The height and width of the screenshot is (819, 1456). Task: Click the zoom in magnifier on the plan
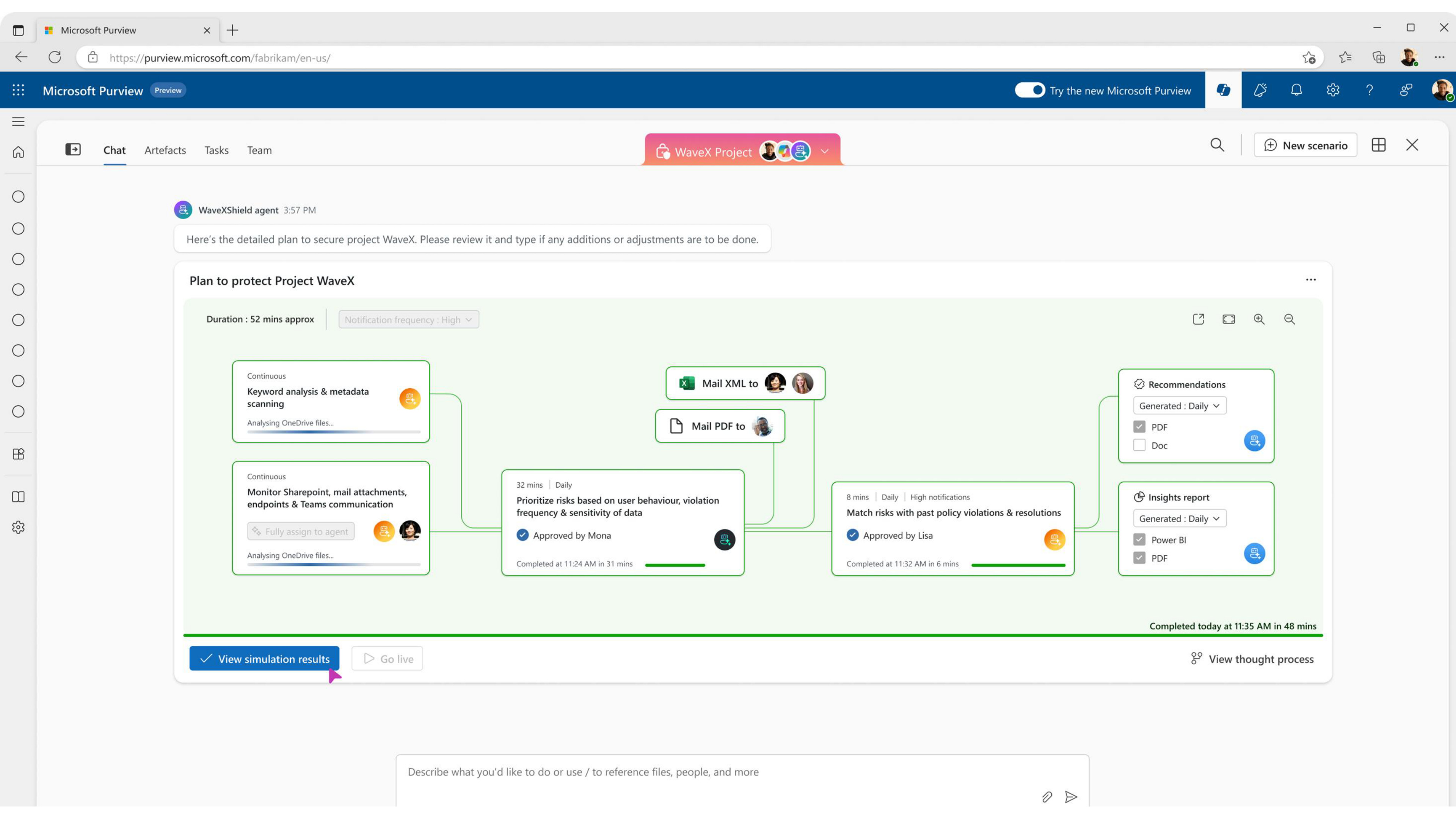pyautogui.click(x=1259, y=319)
